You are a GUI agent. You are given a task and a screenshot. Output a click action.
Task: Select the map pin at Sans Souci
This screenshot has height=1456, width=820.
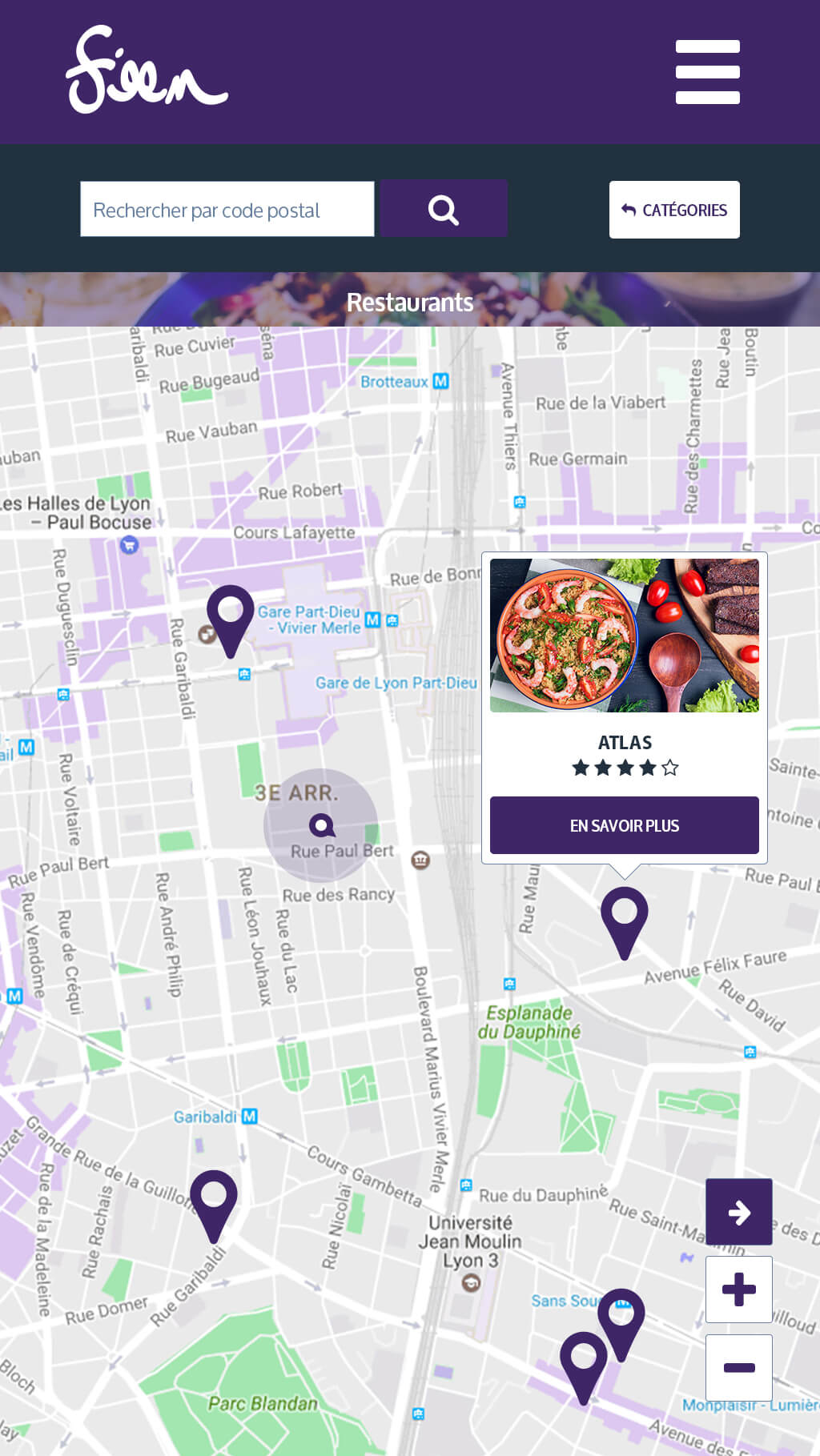click(621, 1324)
